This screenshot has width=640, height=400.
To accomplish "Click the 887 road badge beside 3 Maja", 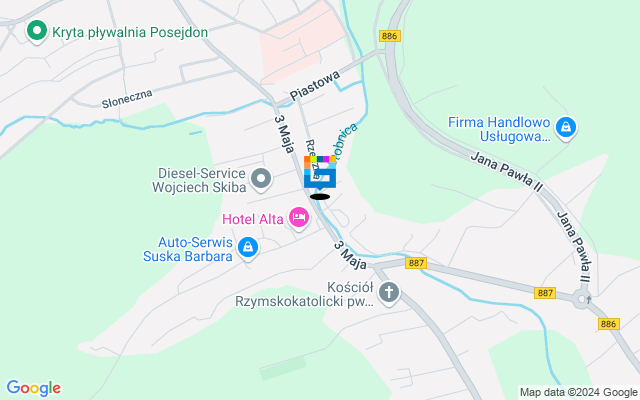I will tap(416, 263).
